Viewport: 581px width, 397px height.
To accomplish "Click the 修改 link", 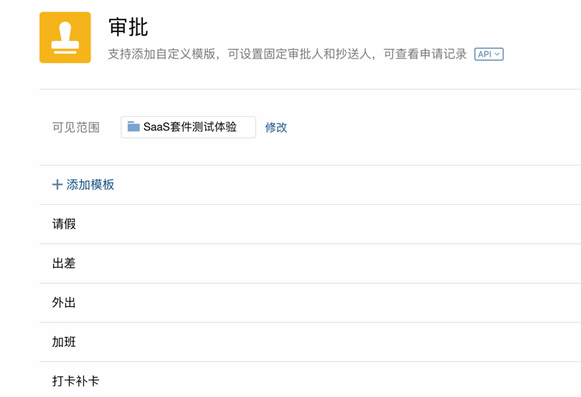I will (276, 128).
